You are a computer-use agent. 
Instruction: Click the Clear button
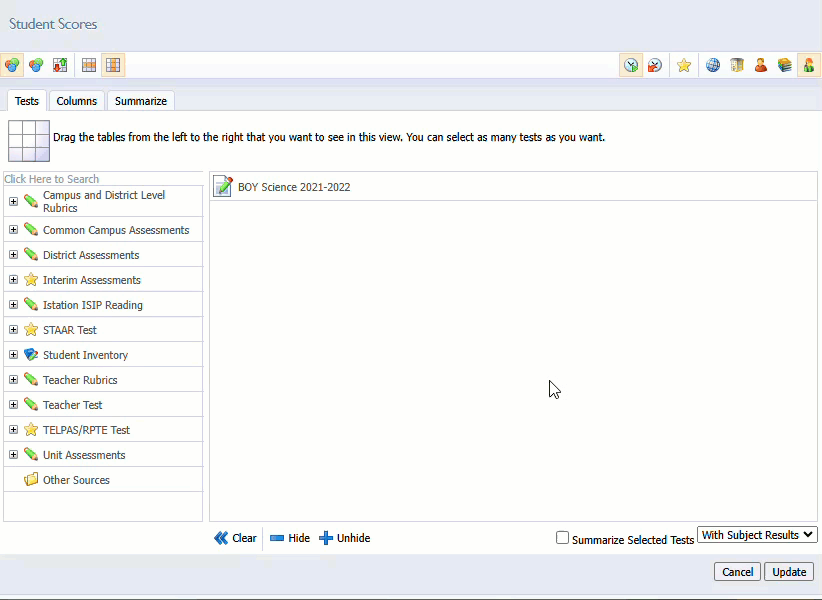[235, 538]
